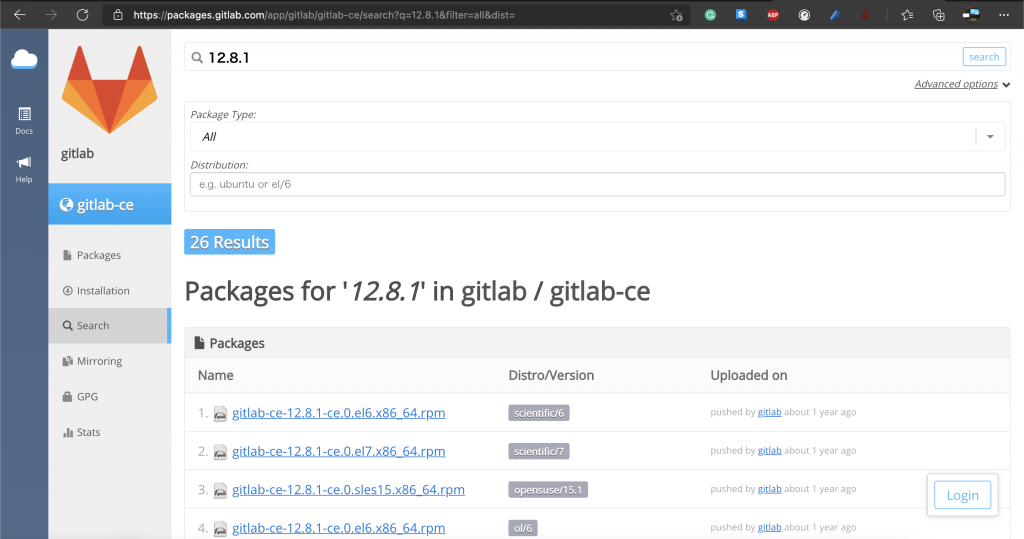Select Packages in the repository menu

click(98, 255)
